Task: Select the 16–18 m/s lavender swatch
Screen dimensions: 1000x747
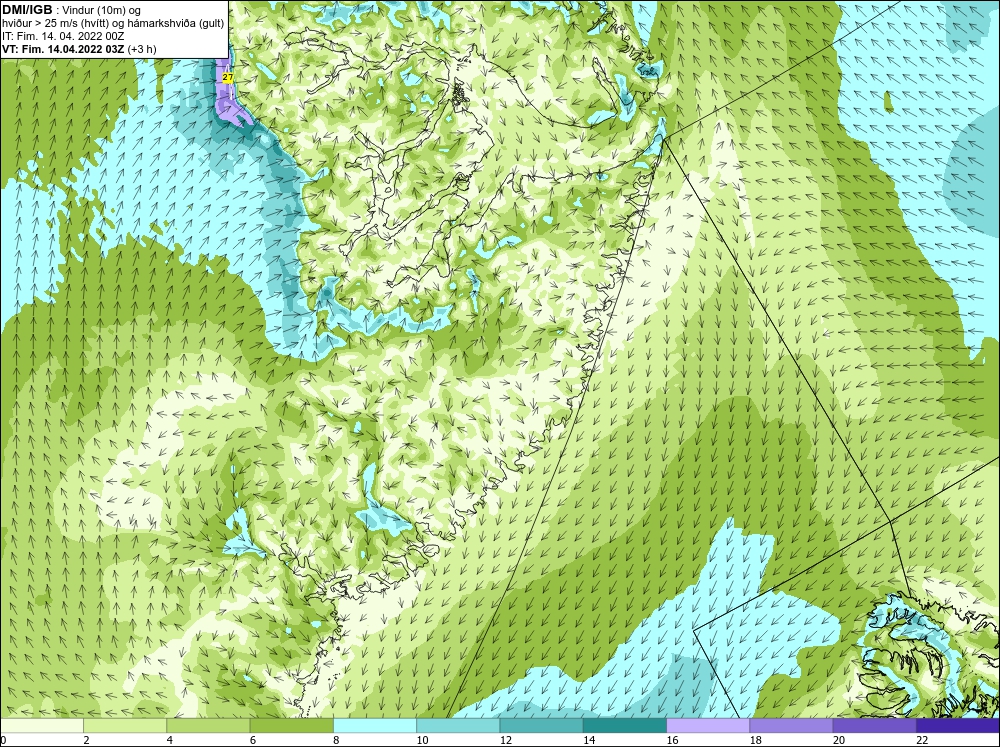Action: point(708,726)
